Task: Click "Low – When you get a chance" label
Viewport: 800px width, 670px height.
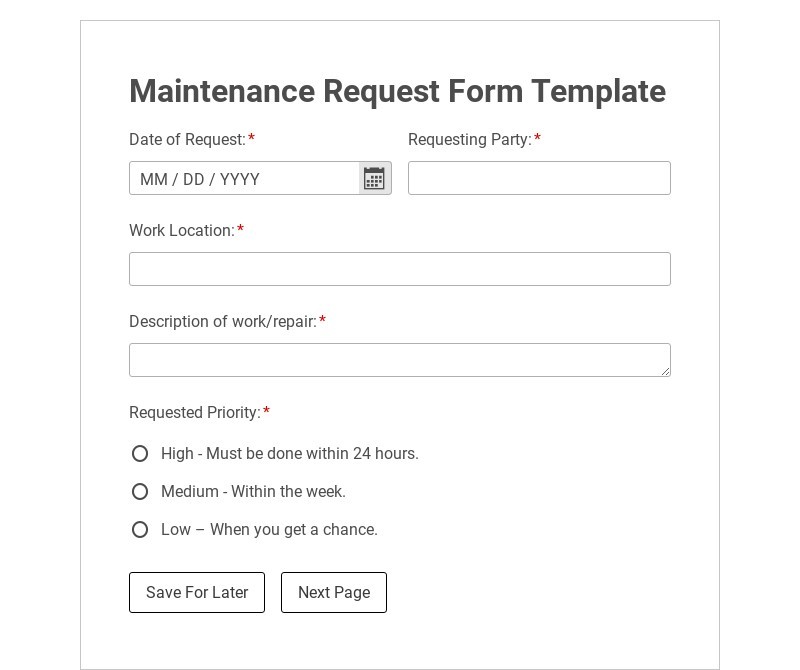Action: (x=269, y=530)
